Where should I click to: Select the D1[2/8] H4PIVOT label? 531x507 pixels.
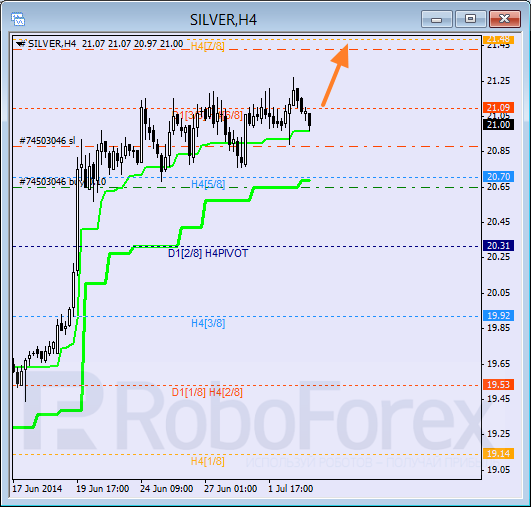pyautogui.click(x=208, y=253)
